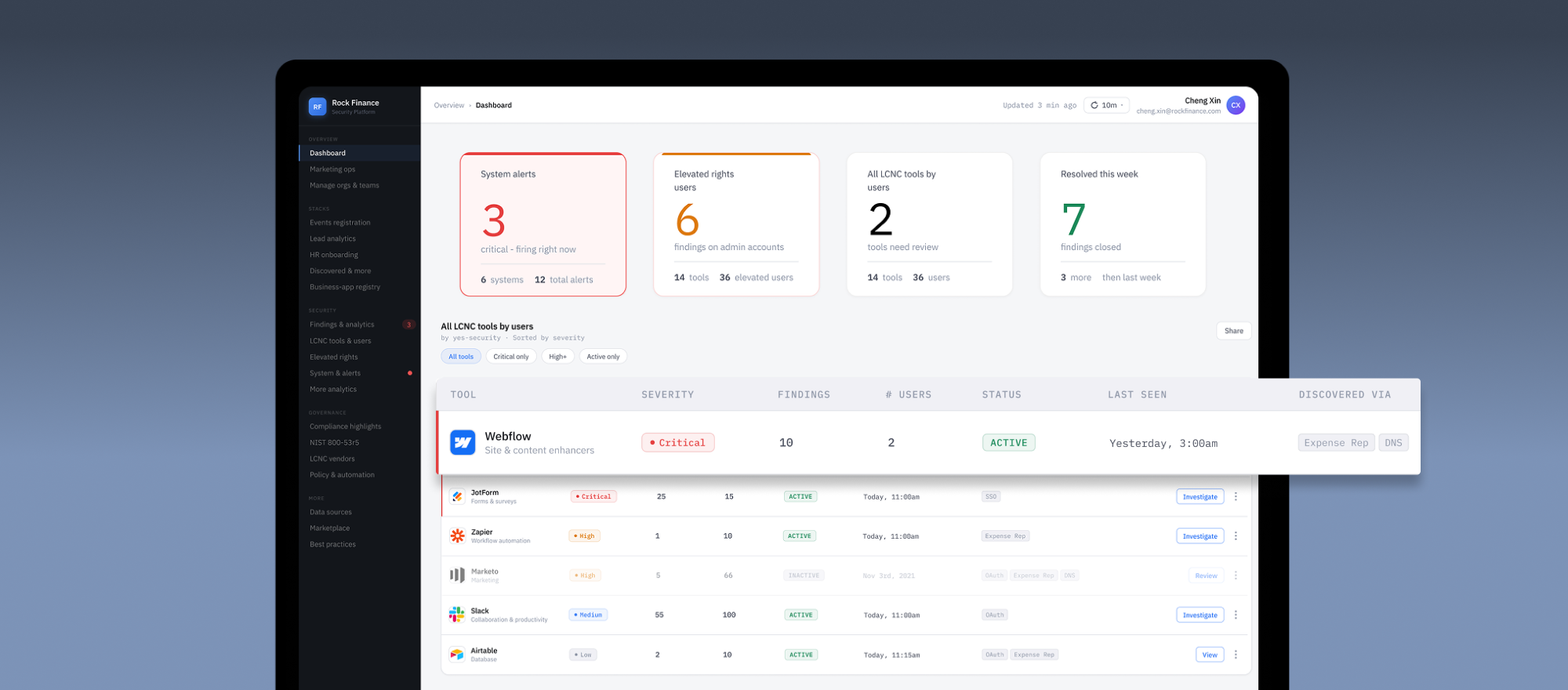
Task: Go to Manage orgs & teams
Action: [344, 186]
